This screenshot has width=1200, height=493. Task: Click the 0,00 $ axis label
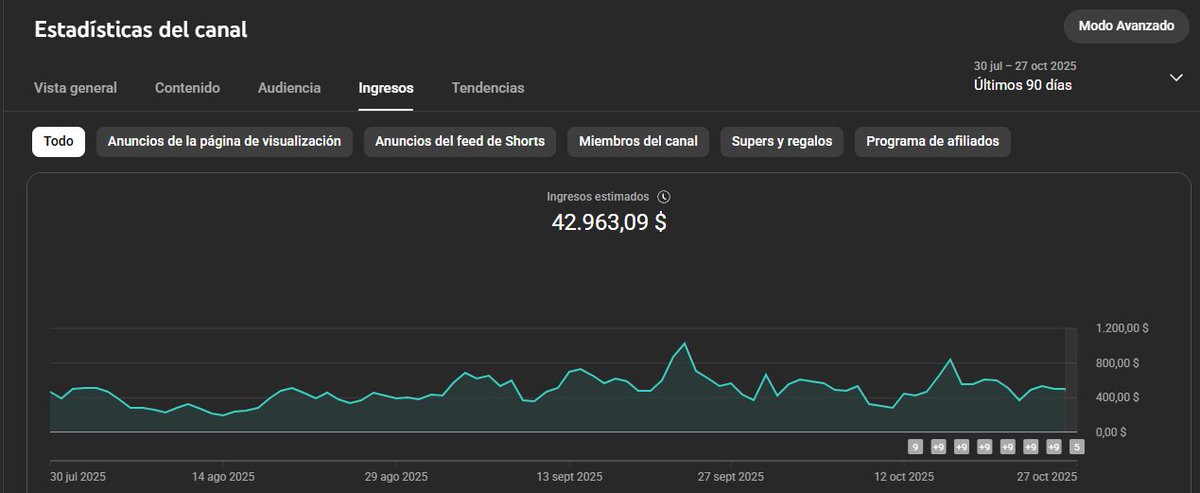(x=1113, y=432)
